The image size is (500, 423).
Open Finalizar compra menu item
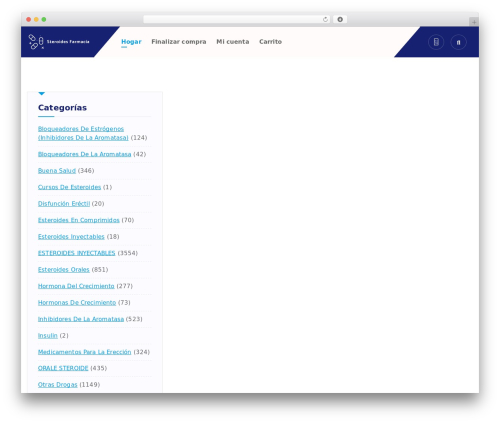[179, 42]
